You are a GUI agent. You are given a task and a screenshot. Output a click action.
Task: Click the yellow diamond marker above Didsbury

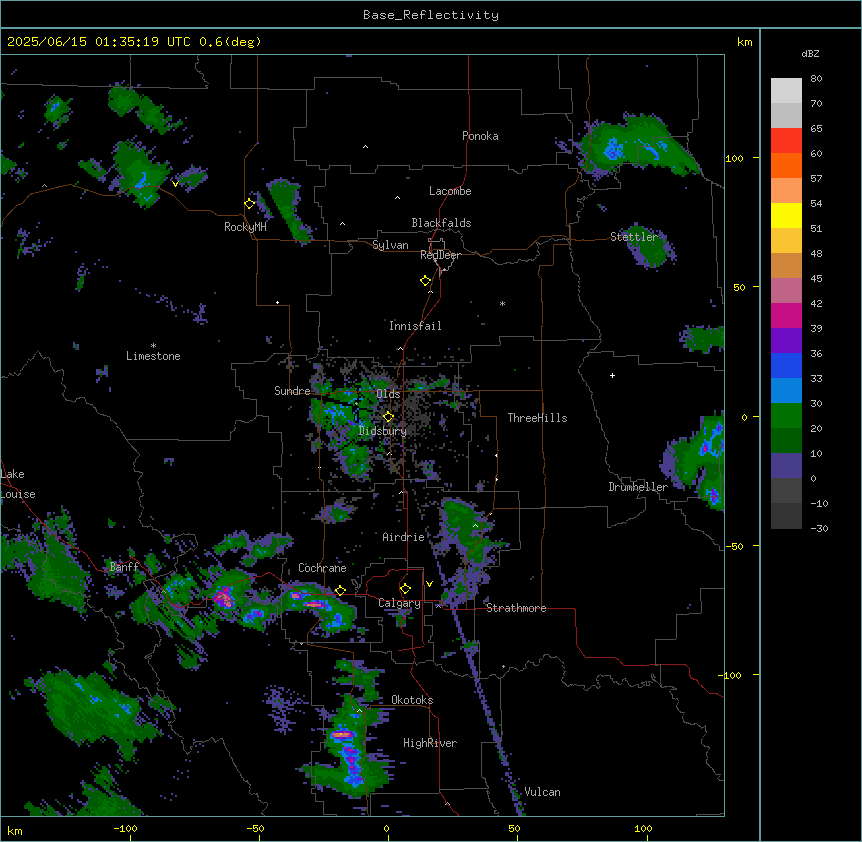point(388,417)
